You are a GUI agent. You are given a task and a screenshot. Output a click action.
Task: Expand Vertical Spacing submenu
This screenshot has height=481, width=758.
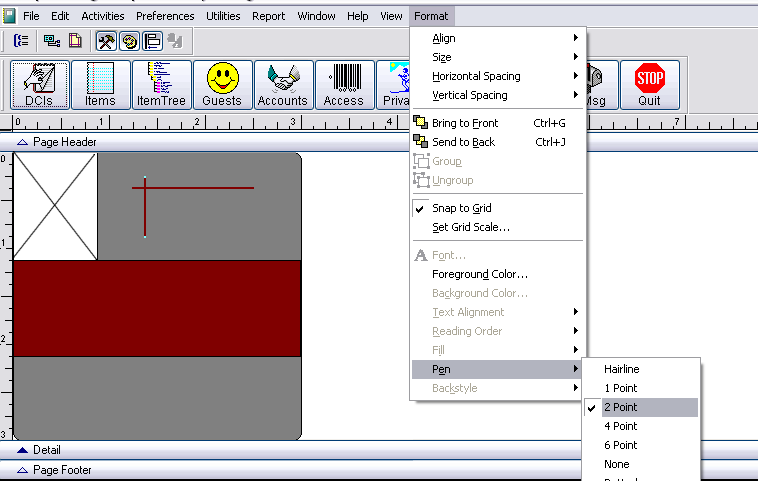[497, 95]
